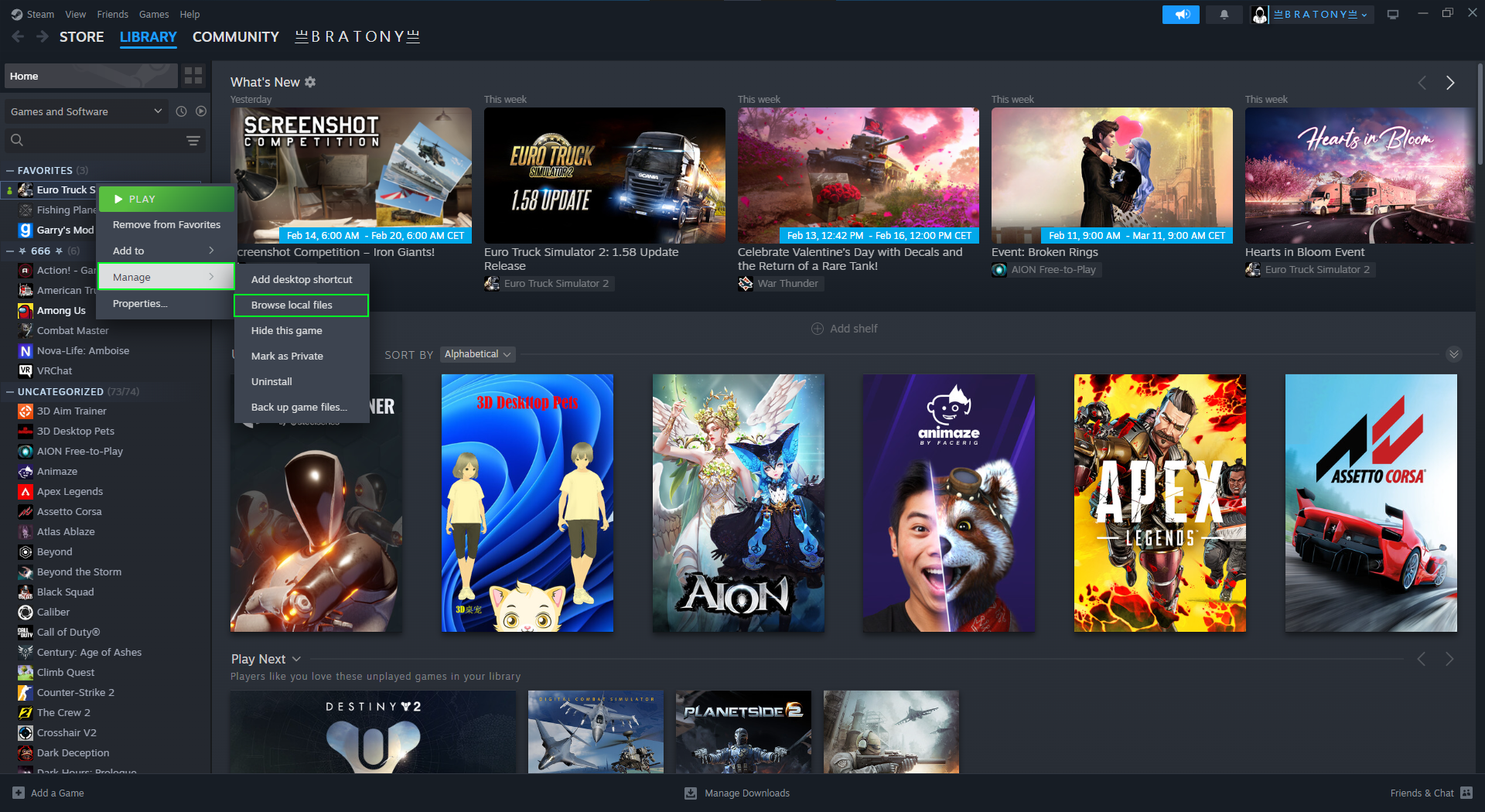Expand the Manage submenu

tap(165, 277)
